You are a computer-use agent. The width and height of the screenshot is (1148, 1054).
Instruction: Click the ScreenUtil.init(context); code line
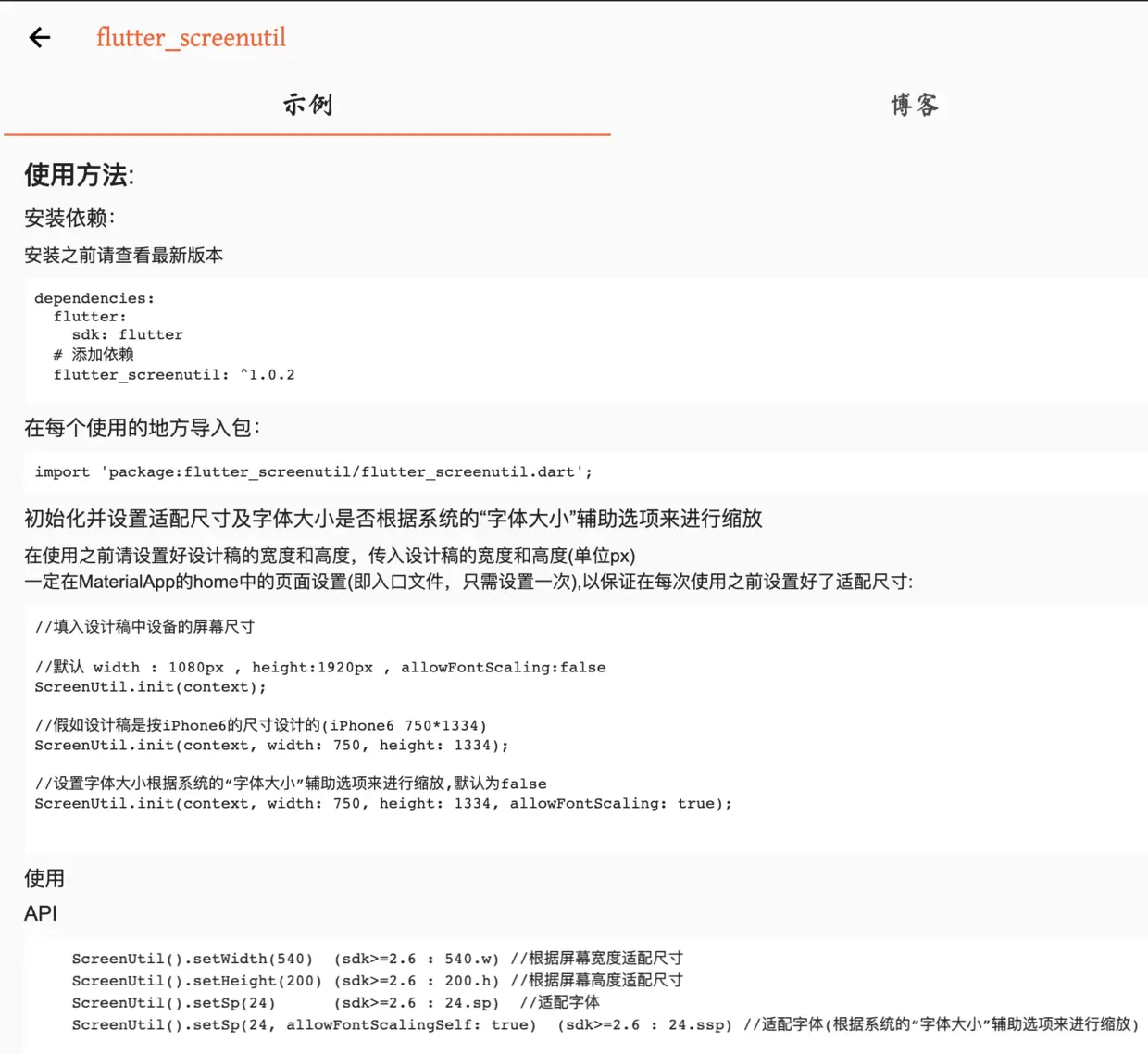point(150,687)
